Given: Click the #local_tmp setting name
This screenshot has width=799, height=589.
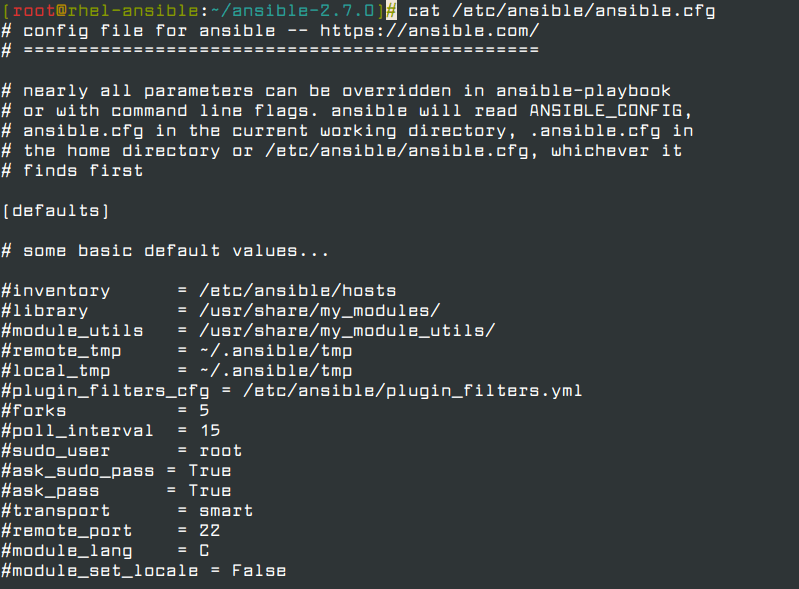Looking at the screenshot, I should click(51, 371).
